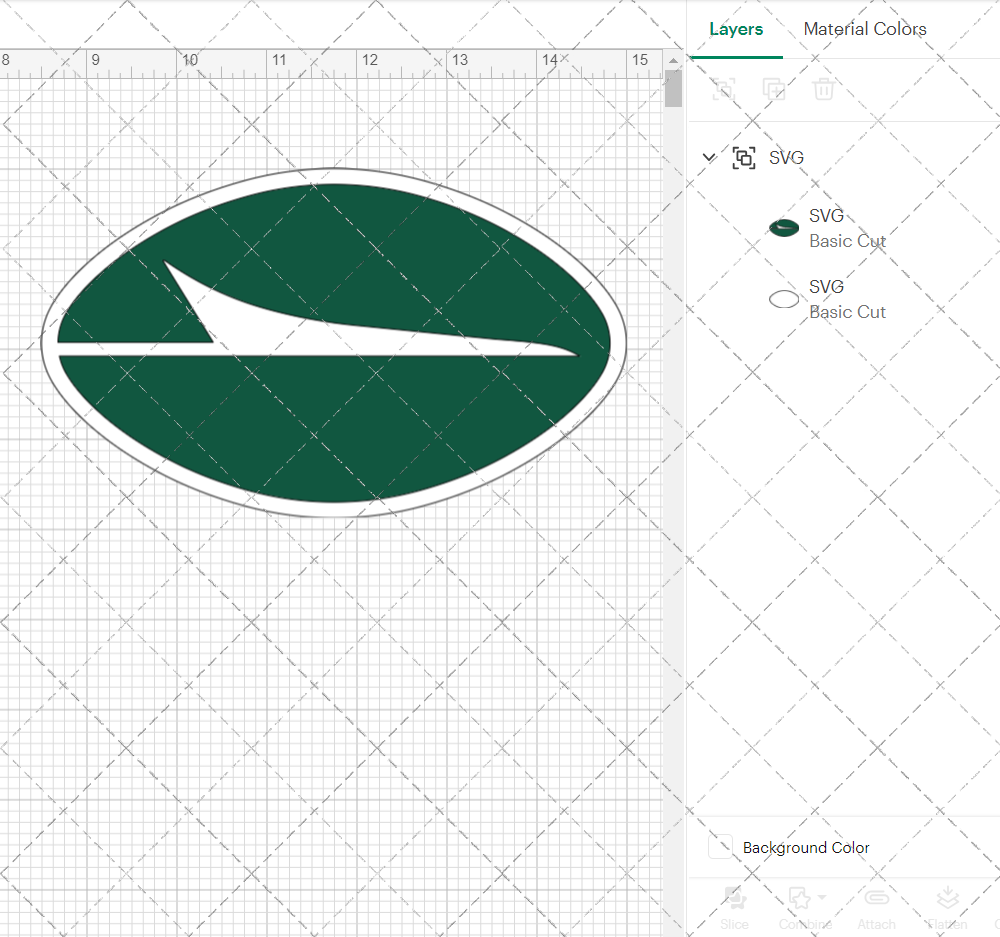Click the Attach button
Viewport: 1000px width, 937px height.
point(876,908)
